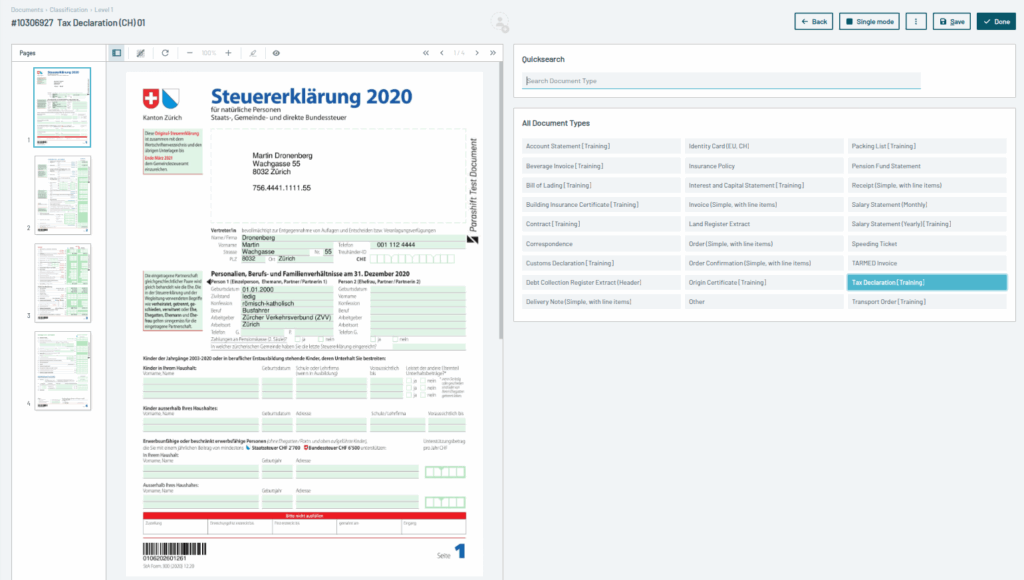The image size is (1024, 580).
Task: Click the Save button
Action: pyautogui.click(x=951, y=20)
